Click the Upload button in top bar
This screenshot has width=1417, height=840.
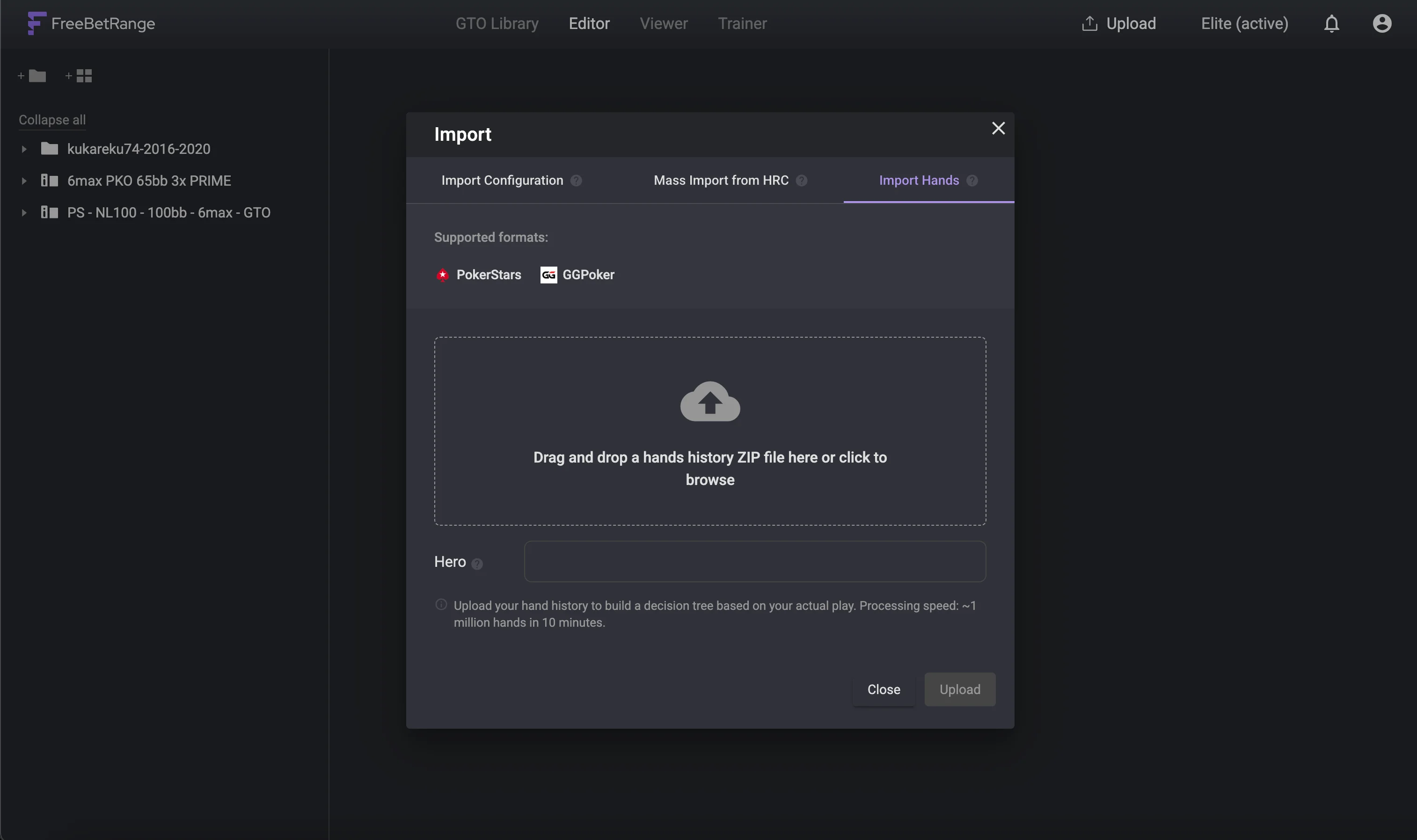pos(1118,24)
